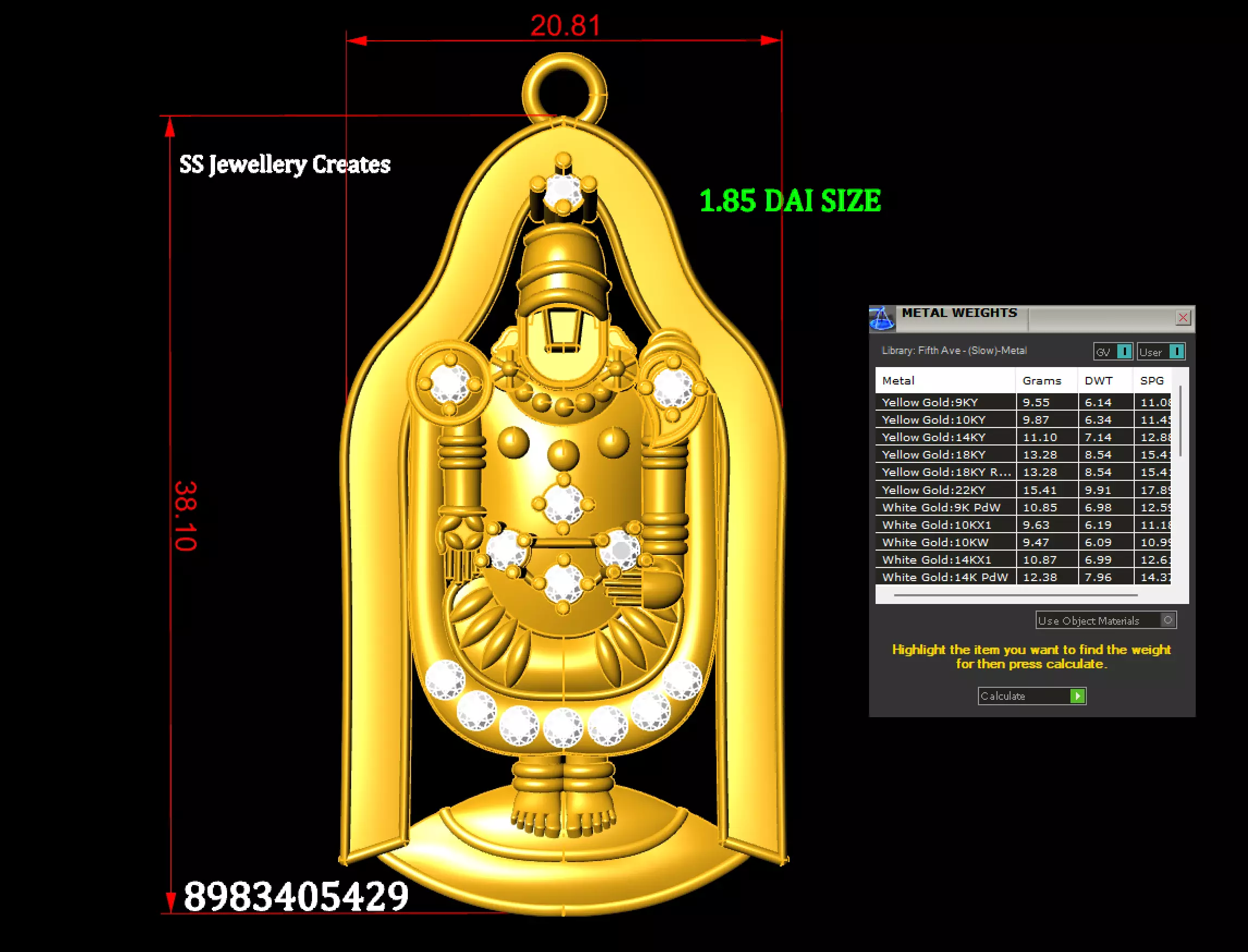Click the 9.87 grams value
Viewport: 1248px width, 952px height.
tap(1036, 420)
